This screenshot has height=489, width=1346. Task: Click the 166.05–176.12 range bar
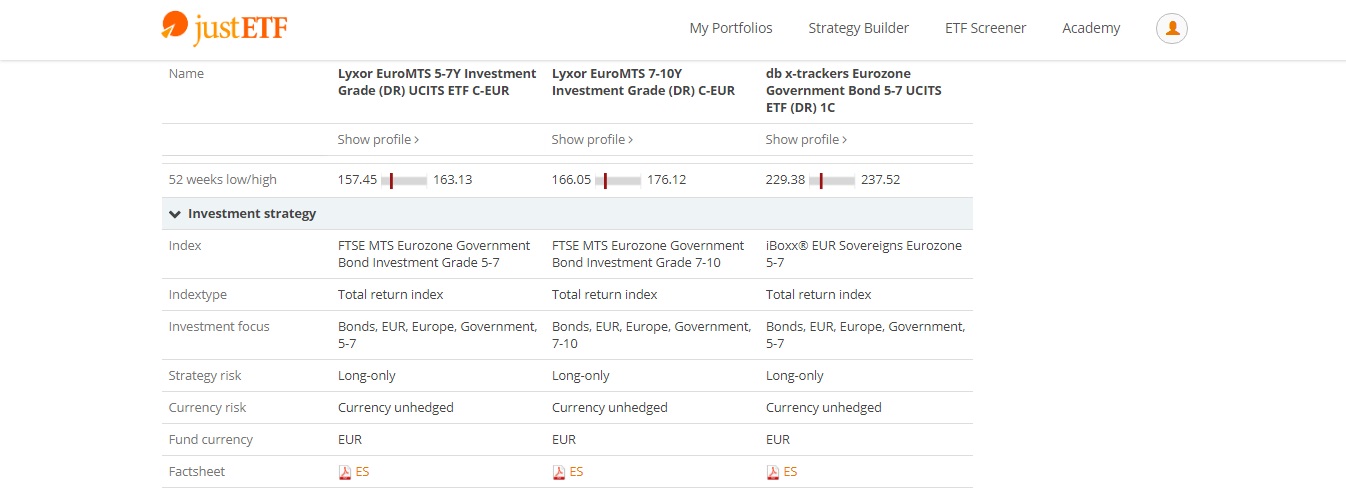coord(618,180)
